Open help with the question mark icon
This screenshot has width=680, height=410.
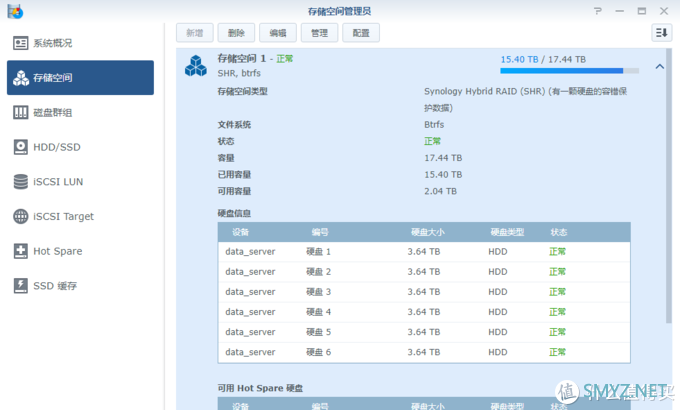(598, 11)
